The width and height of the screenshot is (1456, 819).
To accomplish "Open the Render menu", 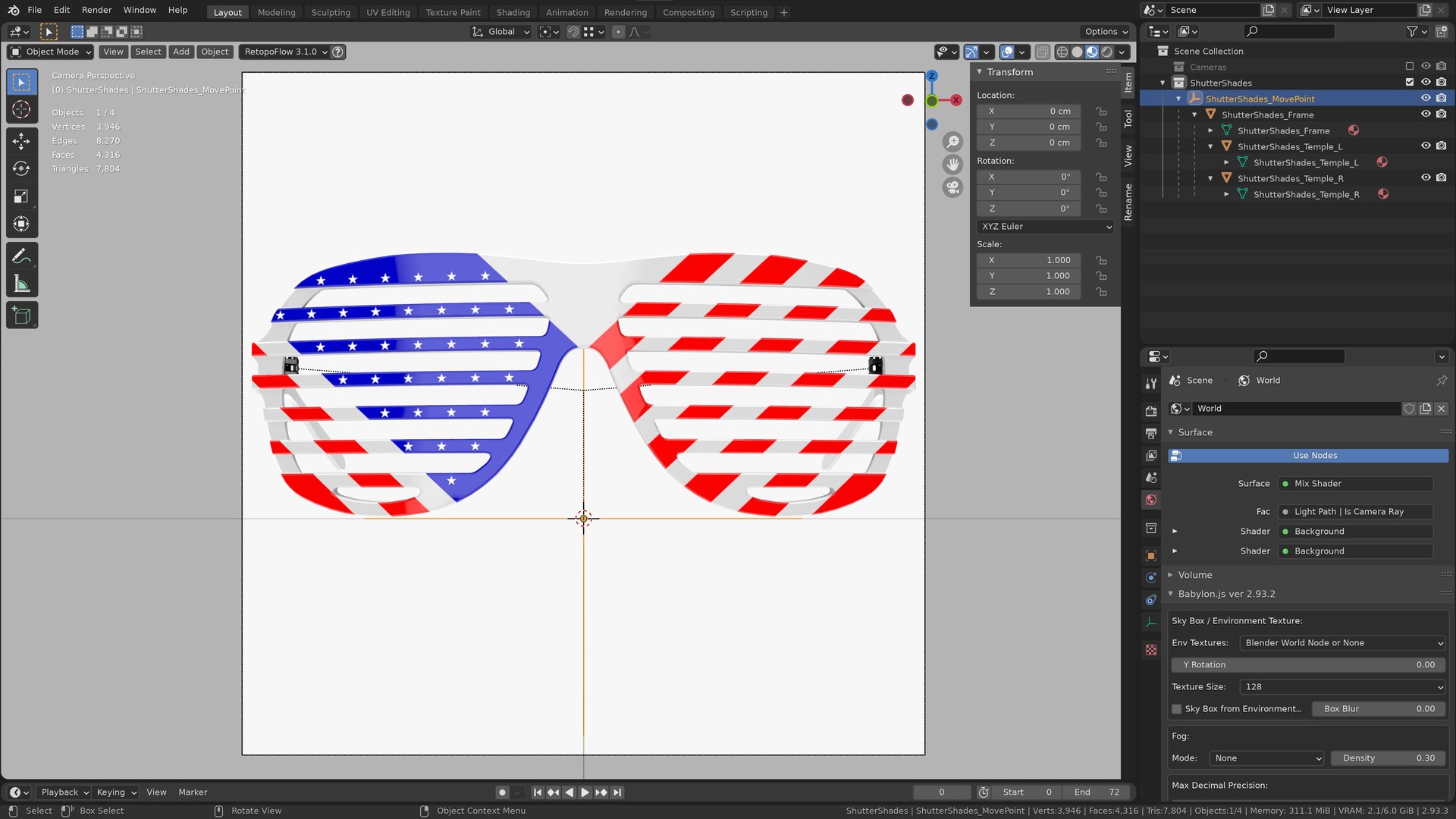I will coord(96,10).
